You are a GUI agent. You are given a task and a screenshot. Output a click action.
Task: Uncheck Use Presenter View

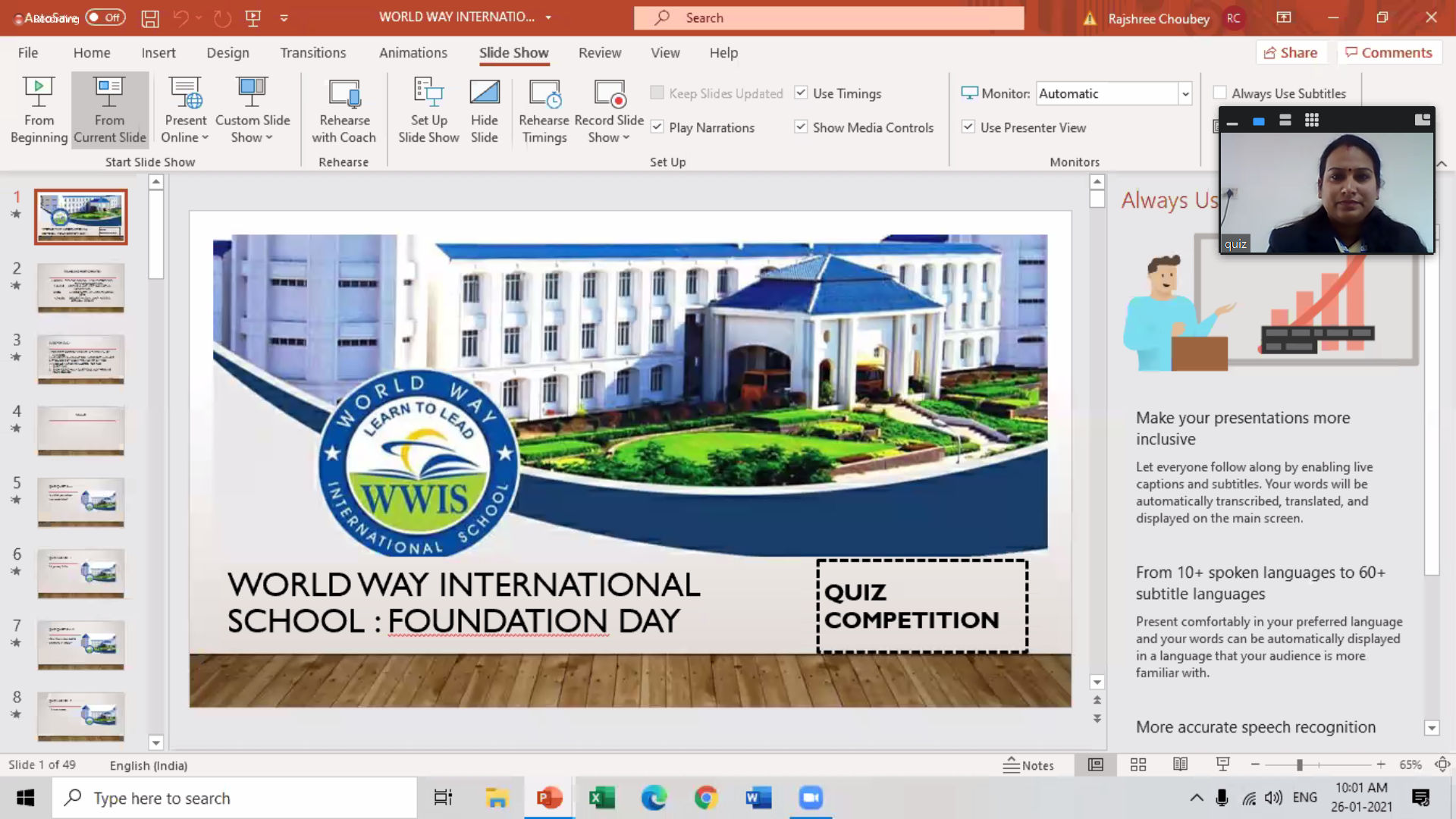(968, 127)
